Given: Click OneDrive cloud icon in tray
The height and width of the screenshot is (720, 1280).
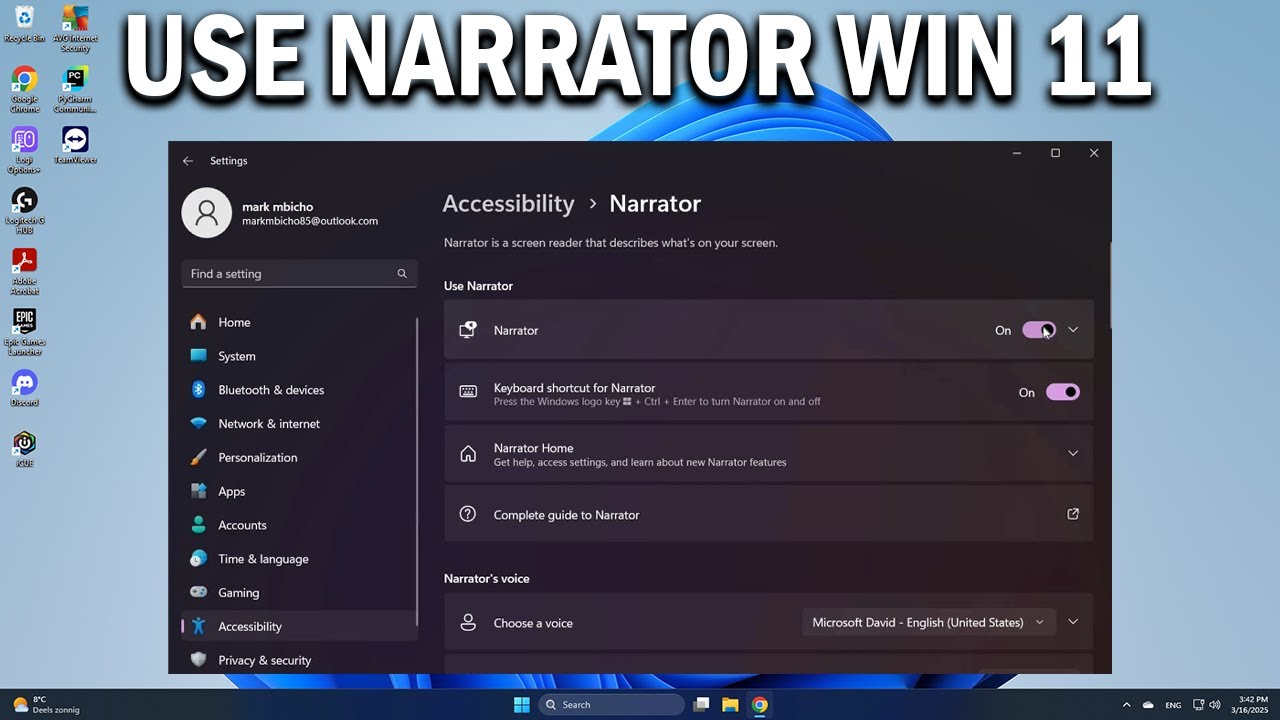Looking at the screenshot, I should 1148,705.
